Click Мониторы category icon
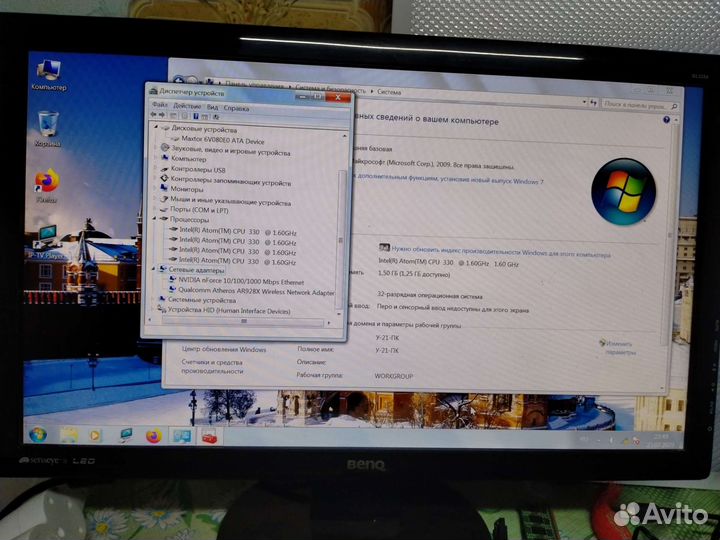The image size is (720, 540). (x=164, y=188)
